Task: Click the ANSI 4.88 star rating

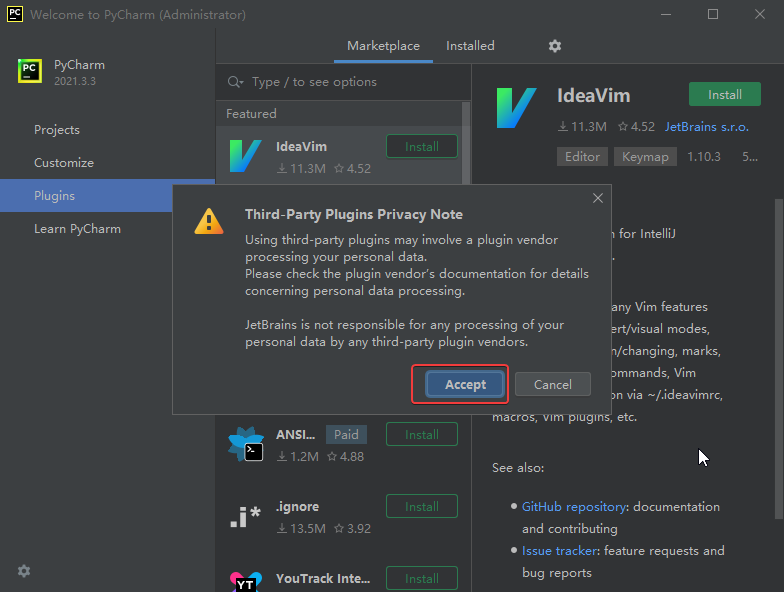Action: pyautogui.click(x=346, y=456)
